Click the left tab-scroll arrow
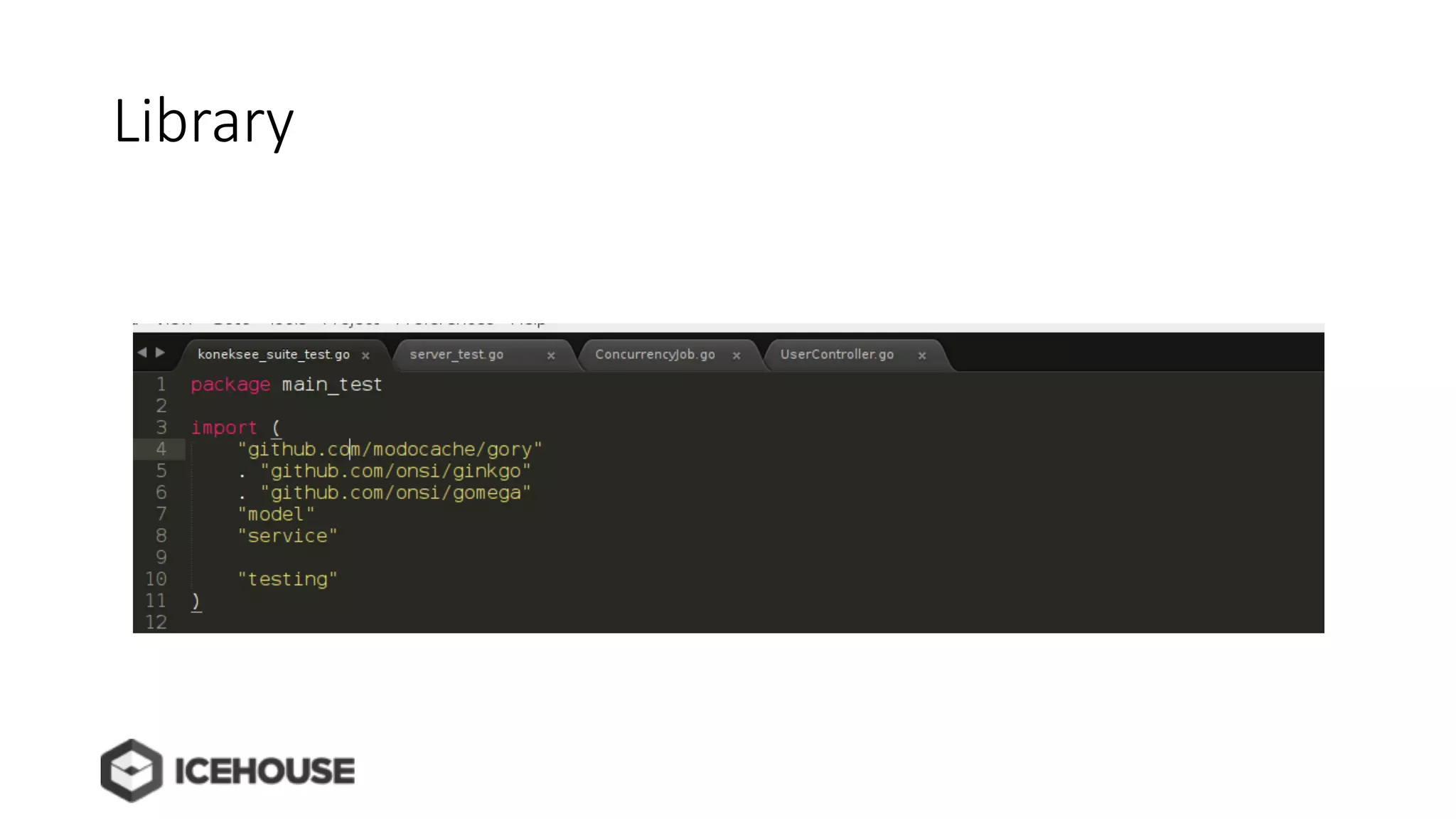 point(142,353)
